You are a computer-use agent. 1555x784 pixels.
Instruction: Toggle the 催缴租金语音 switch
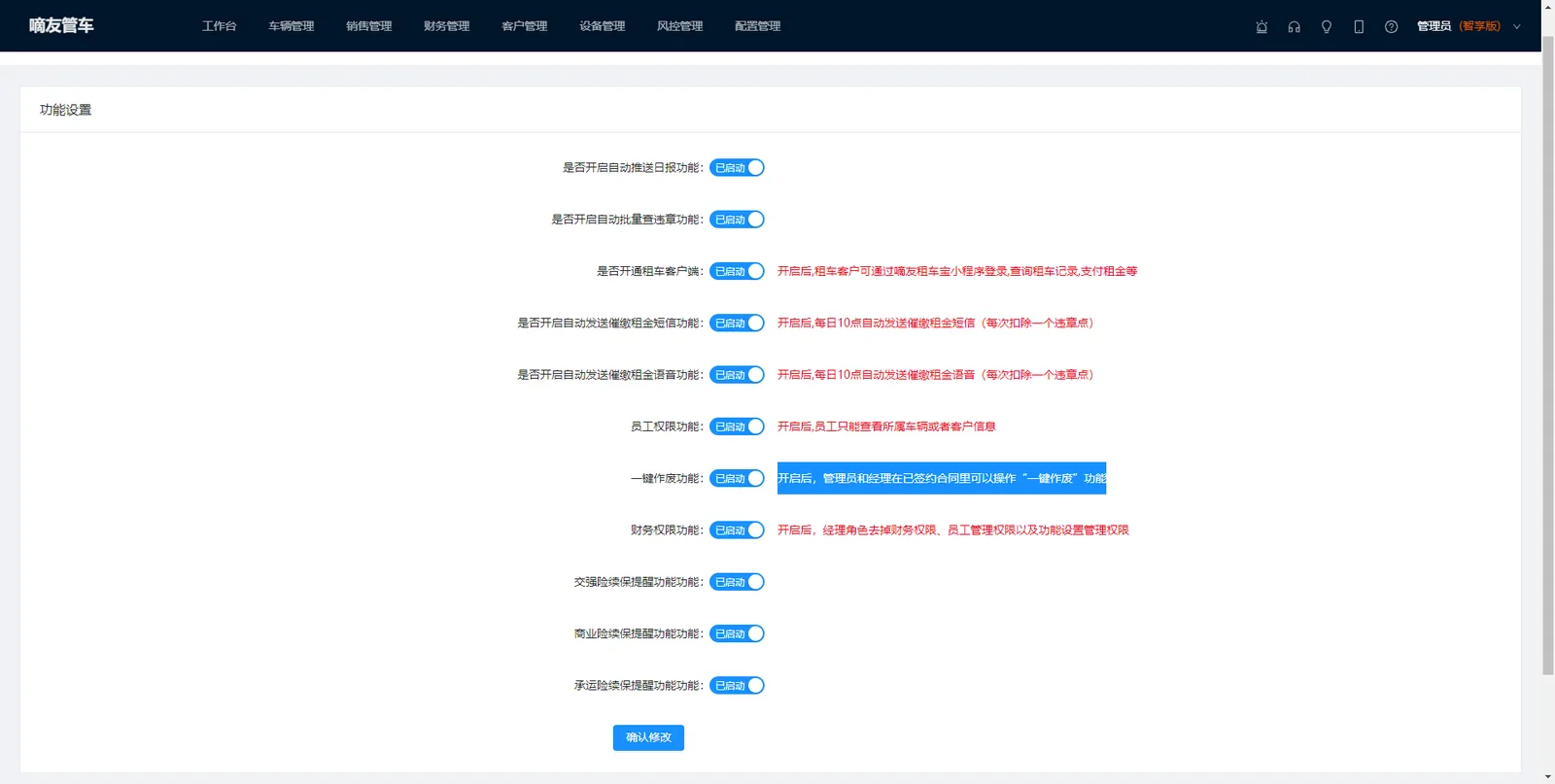[x=737, y=375]
